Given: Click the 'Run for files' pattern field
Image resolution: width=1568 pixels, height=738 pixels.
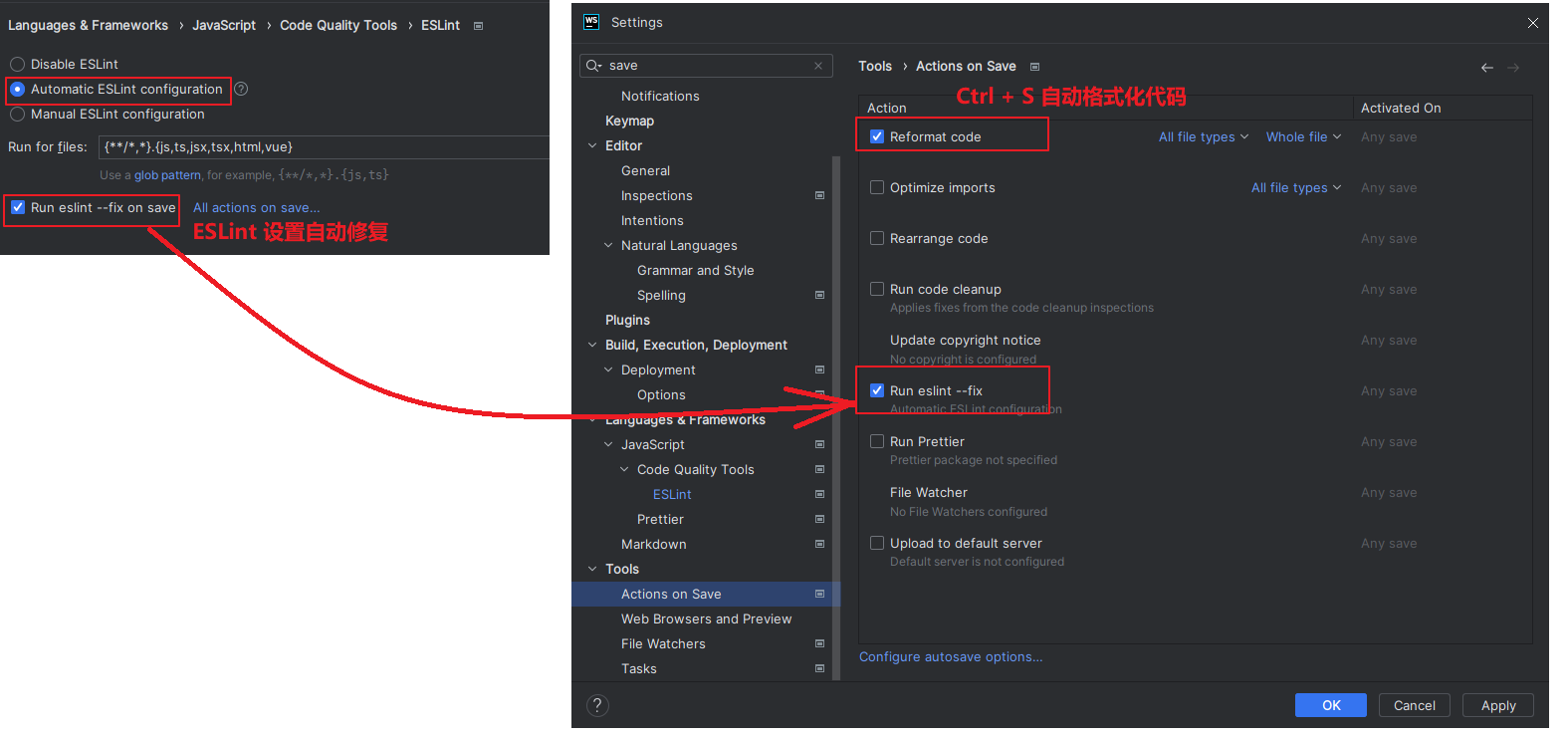Looking at the screenshot, I should click(x=325, y=146).
